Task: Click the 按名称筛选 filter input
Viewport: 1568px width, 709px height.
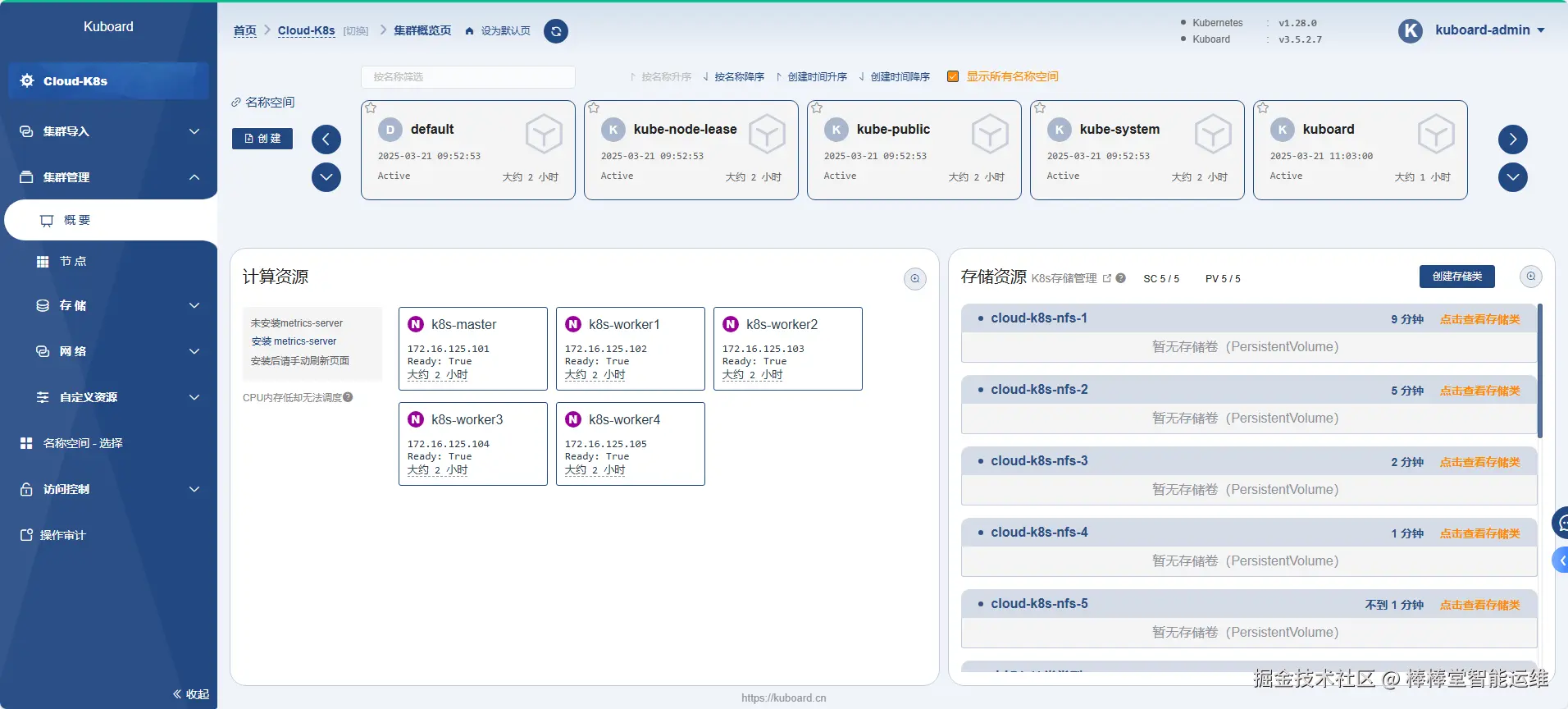Action: 468,76
